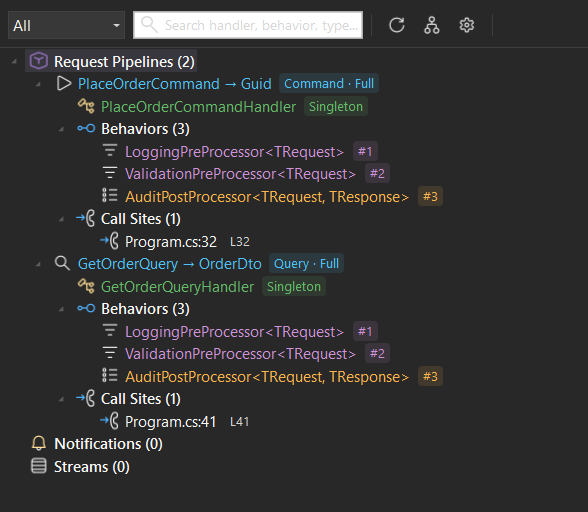Refresh the pipeline tree view
Viewport: 588px width, 512px height.
(397, 26)
